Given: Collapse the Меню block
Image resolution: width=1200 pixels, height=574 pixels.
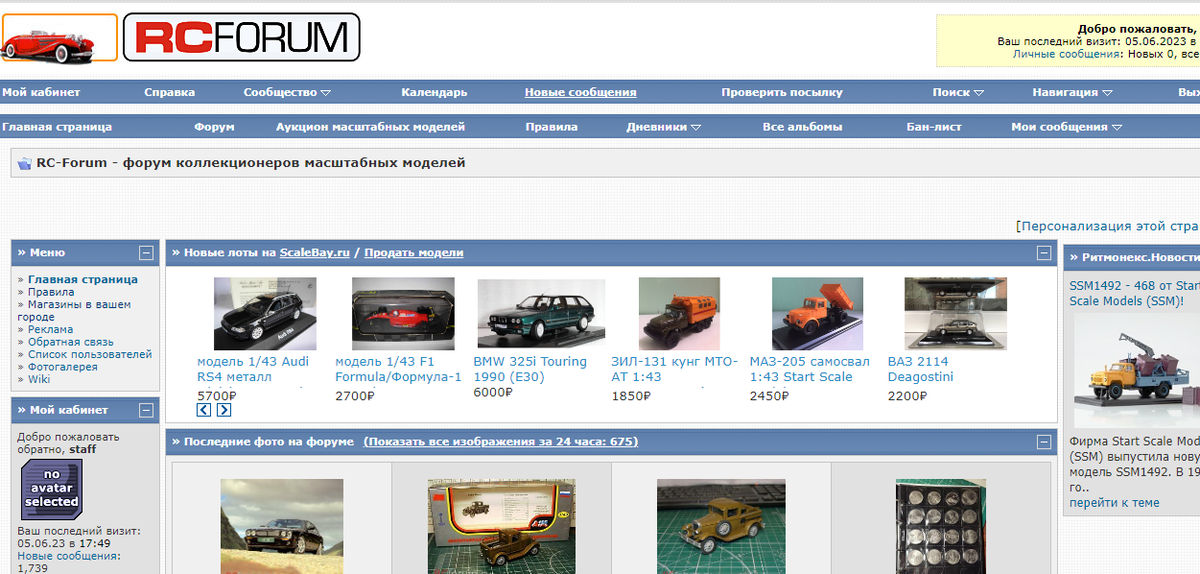Looking at the screenshot, I should pyautogui.click(x=146, y=253).
